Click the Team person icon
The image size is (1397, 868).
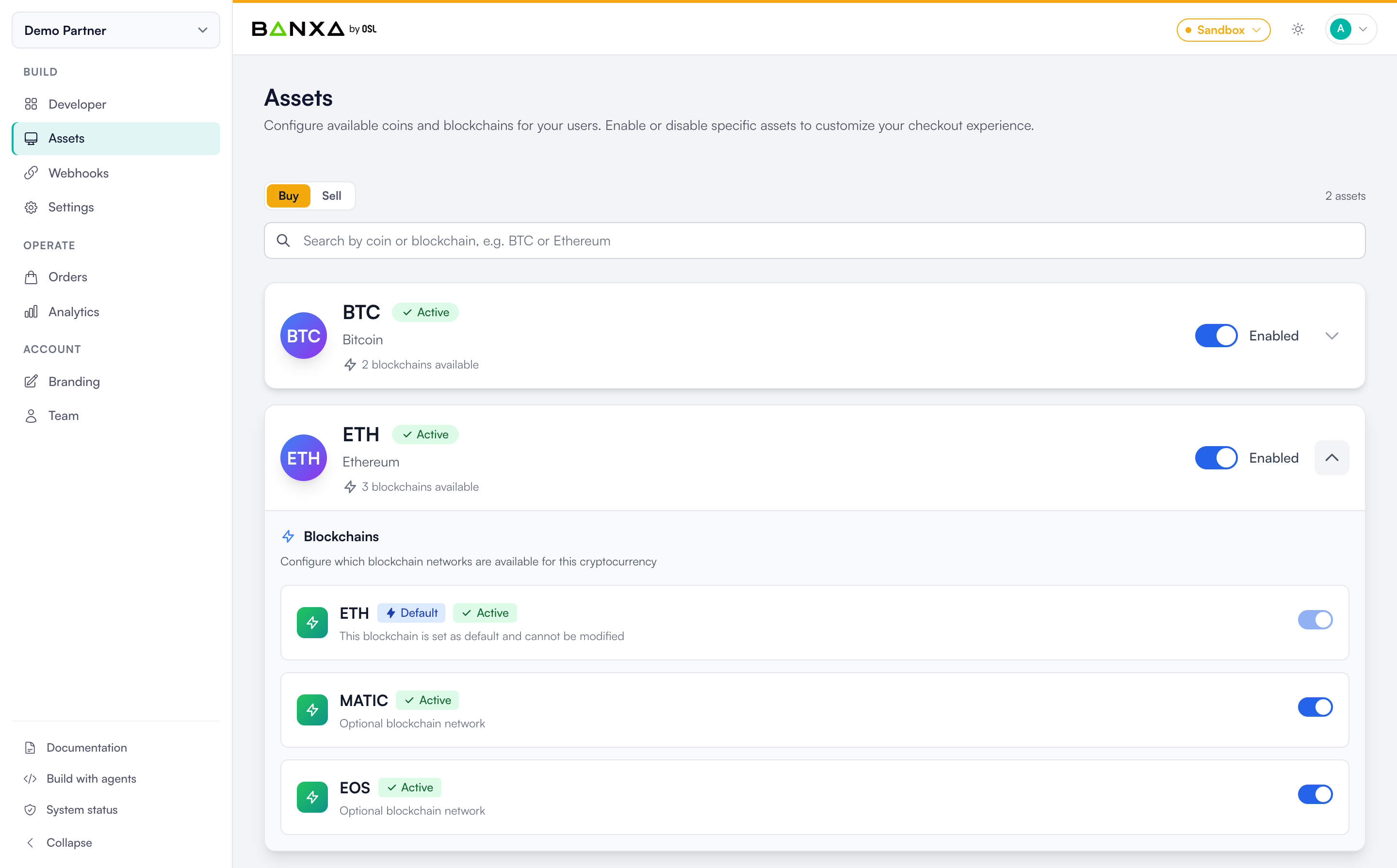(x=31, y=416)
